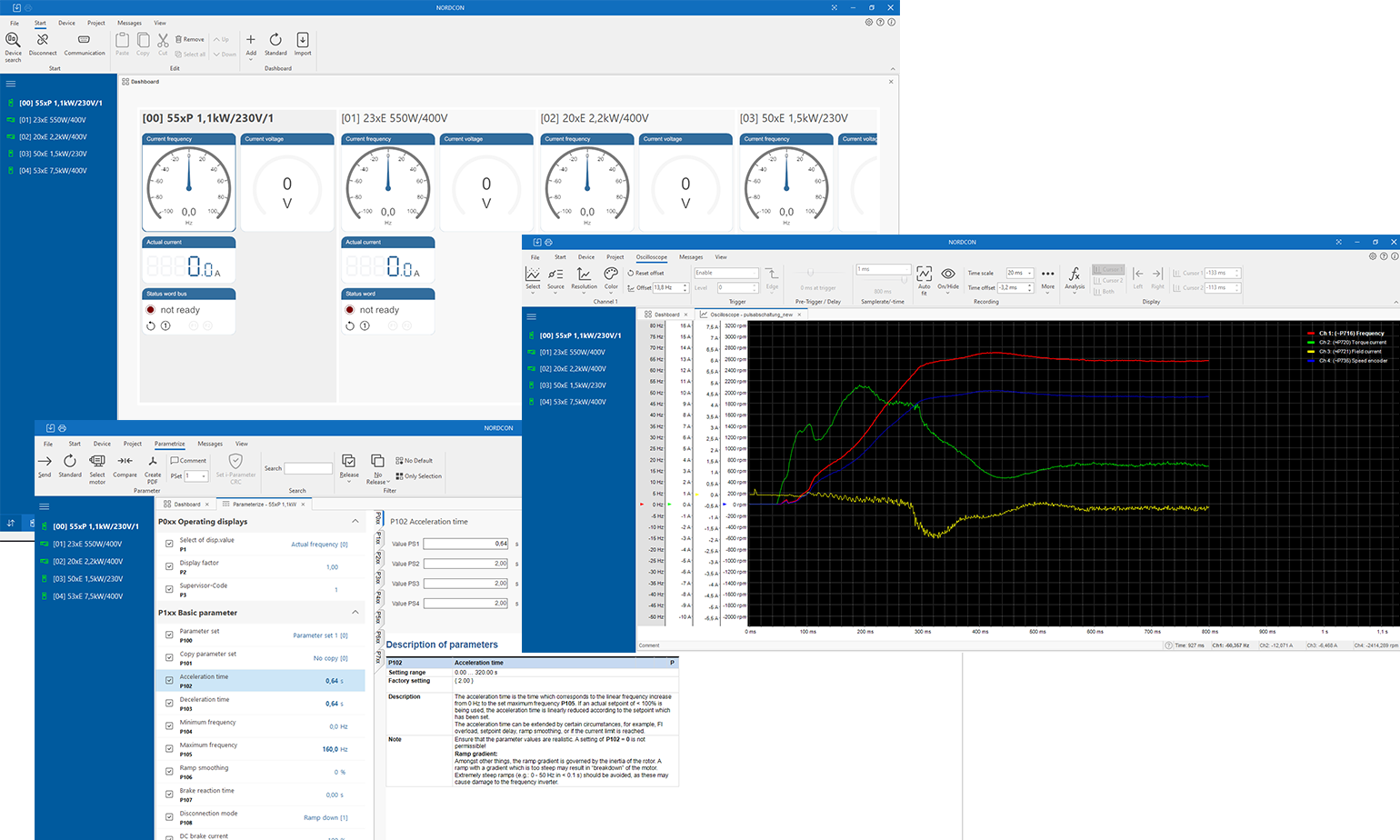Click the Only Selection filter button
The image size is (1400, 840).
pyautogui.click(x=419, y=476)
